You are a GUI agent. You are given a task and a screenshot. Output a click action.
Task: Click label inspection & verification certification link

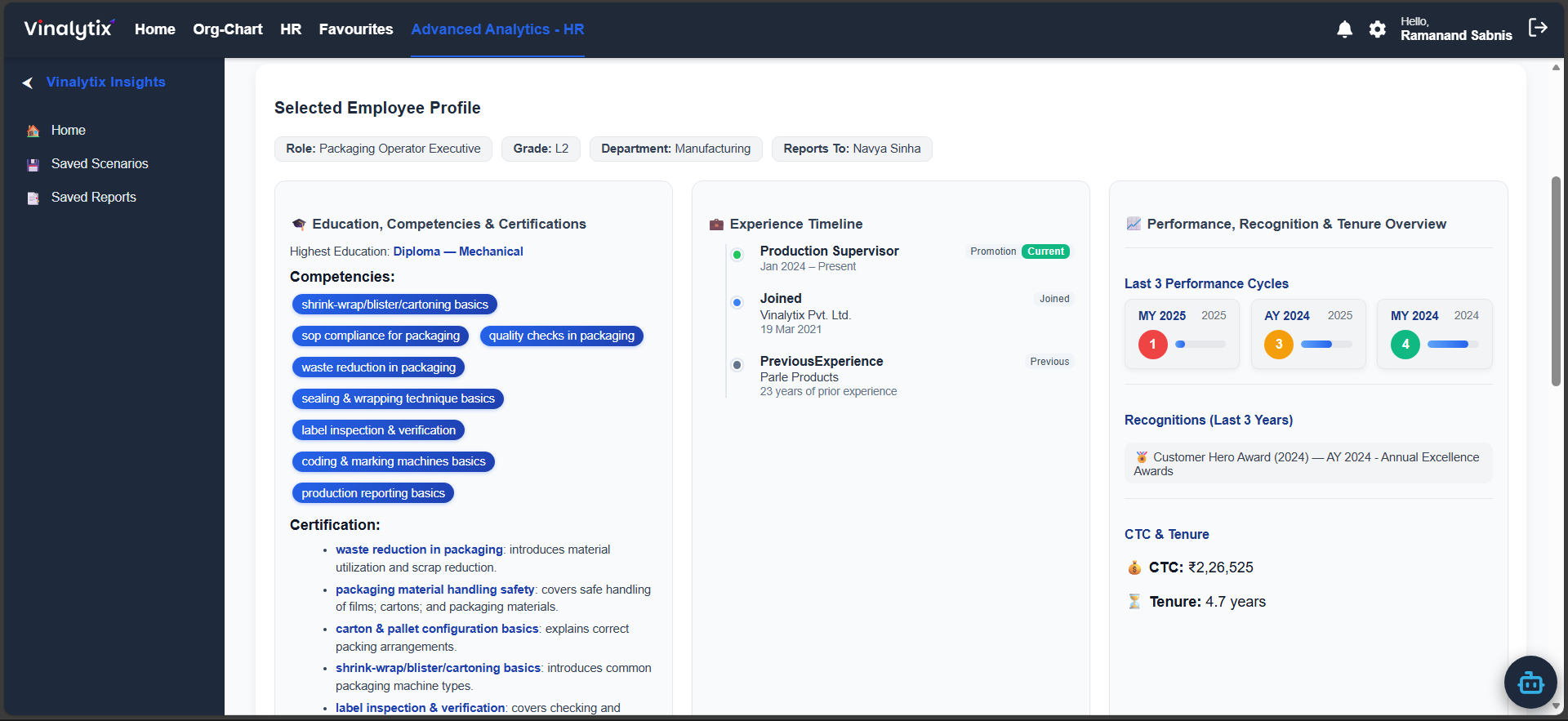[x=421, y=708]
